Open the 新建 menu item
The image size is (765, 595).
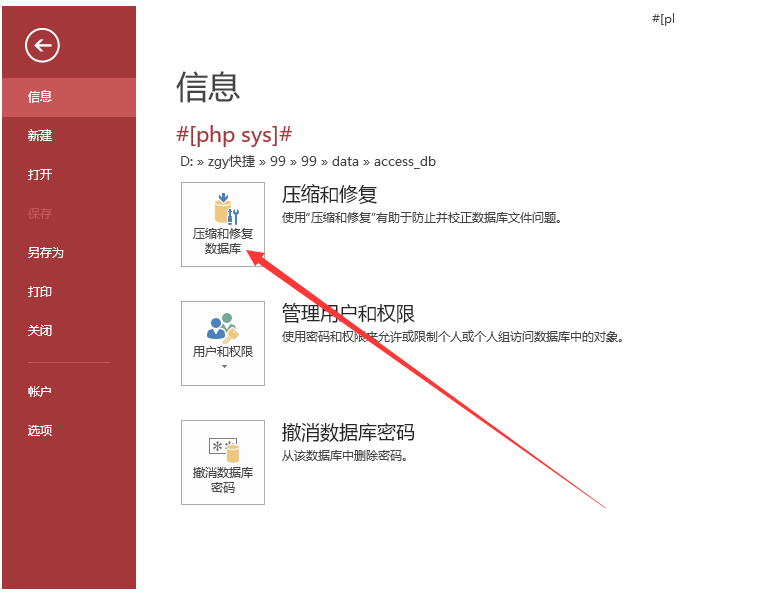point(40,136)
